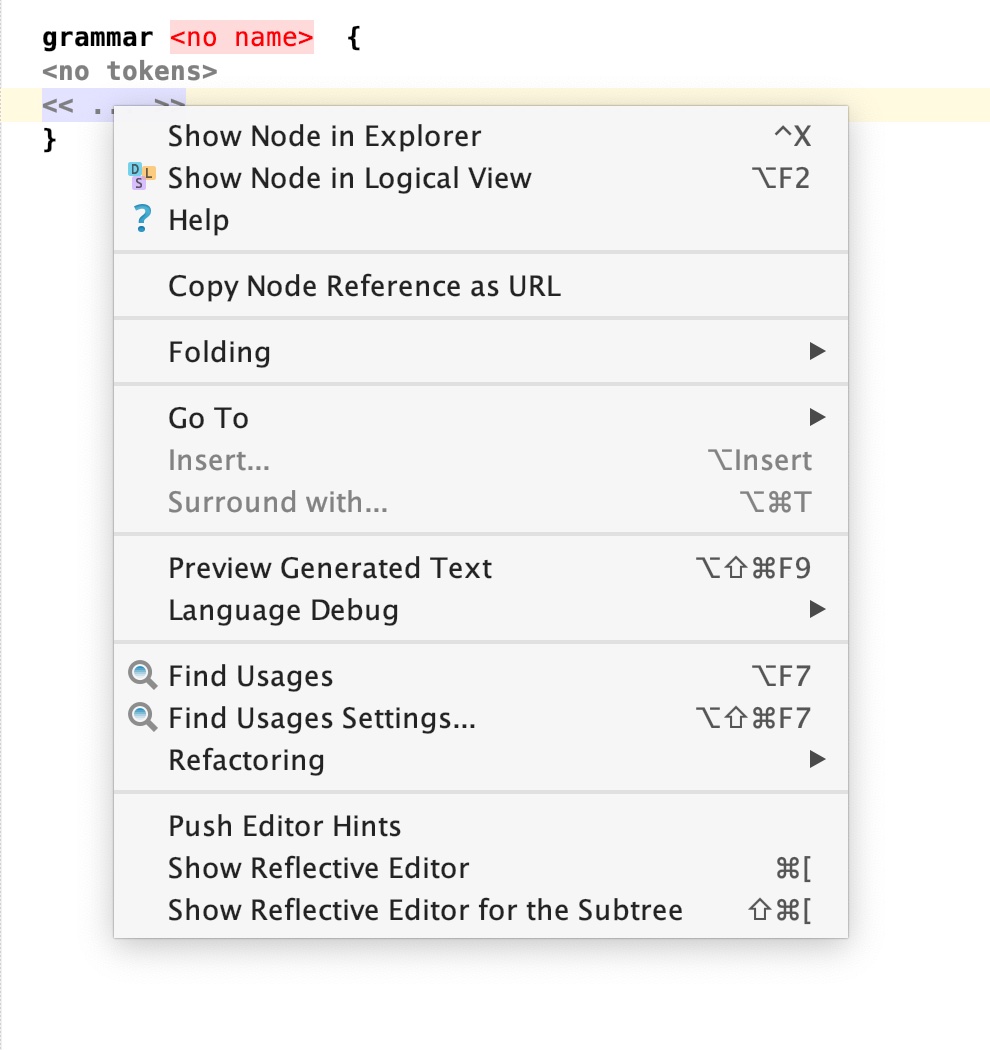Expand the Language Debug submenu arrow
990x1050 pixels.
pos(817,610)
